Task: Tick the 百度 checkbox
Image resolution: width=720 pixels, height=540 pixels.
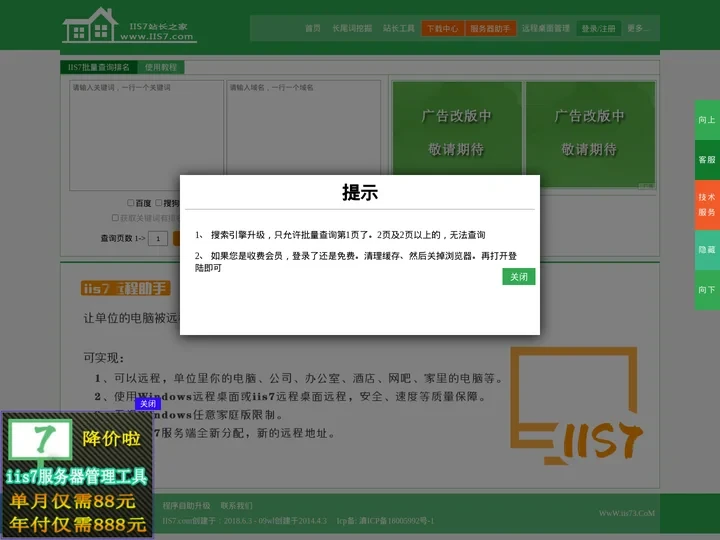Action: point(131,202)
